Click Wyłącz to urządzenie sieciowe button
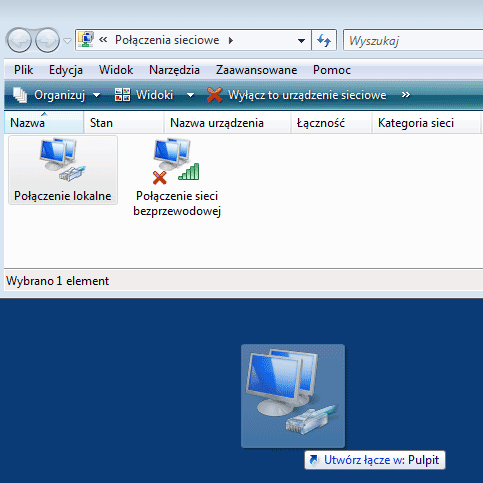Viewport: 483px width, 483px height. pyautogui.click(x=297, y=95)
